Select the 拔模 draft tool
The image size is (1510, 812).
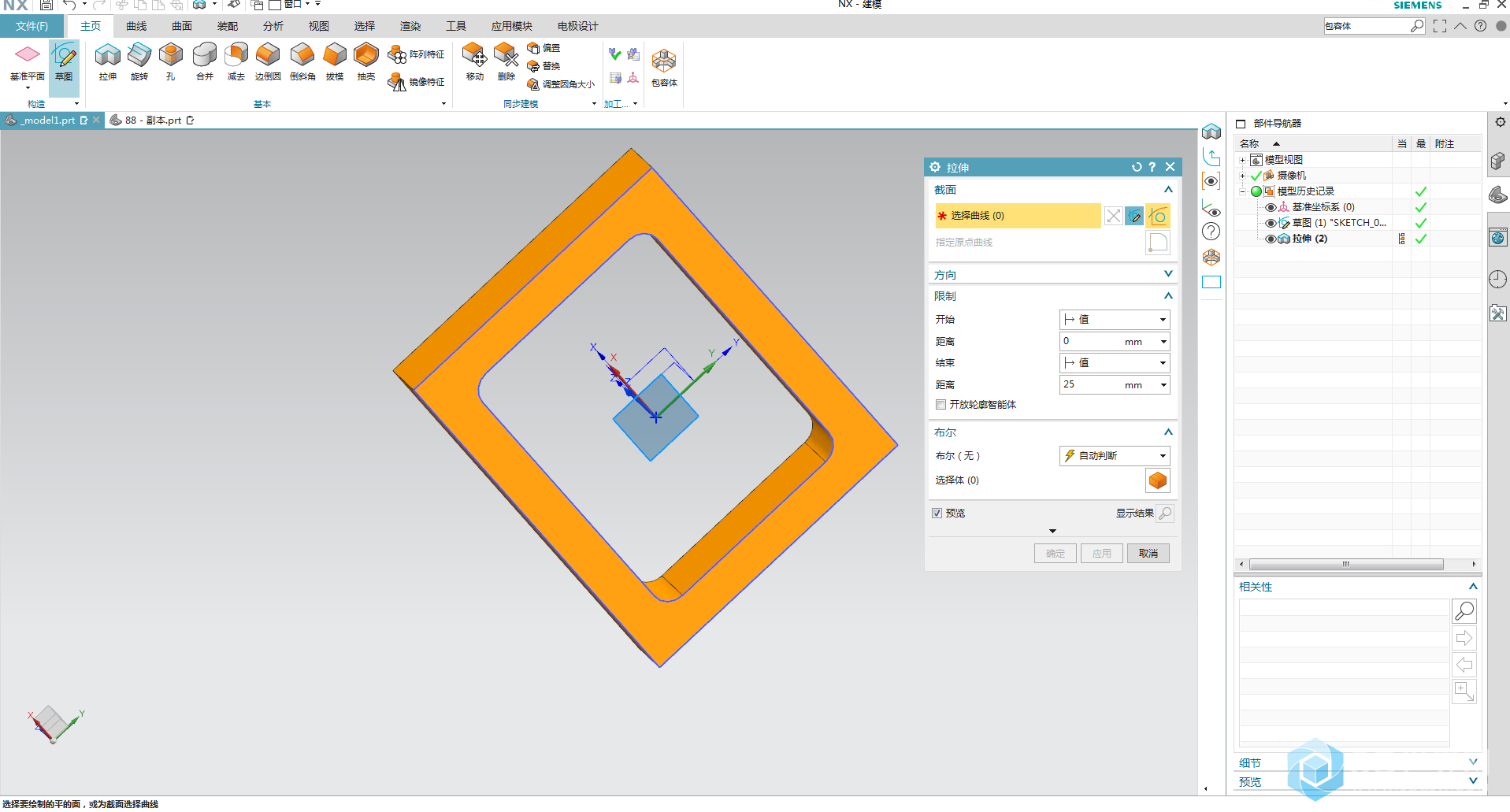click(335, 63)
